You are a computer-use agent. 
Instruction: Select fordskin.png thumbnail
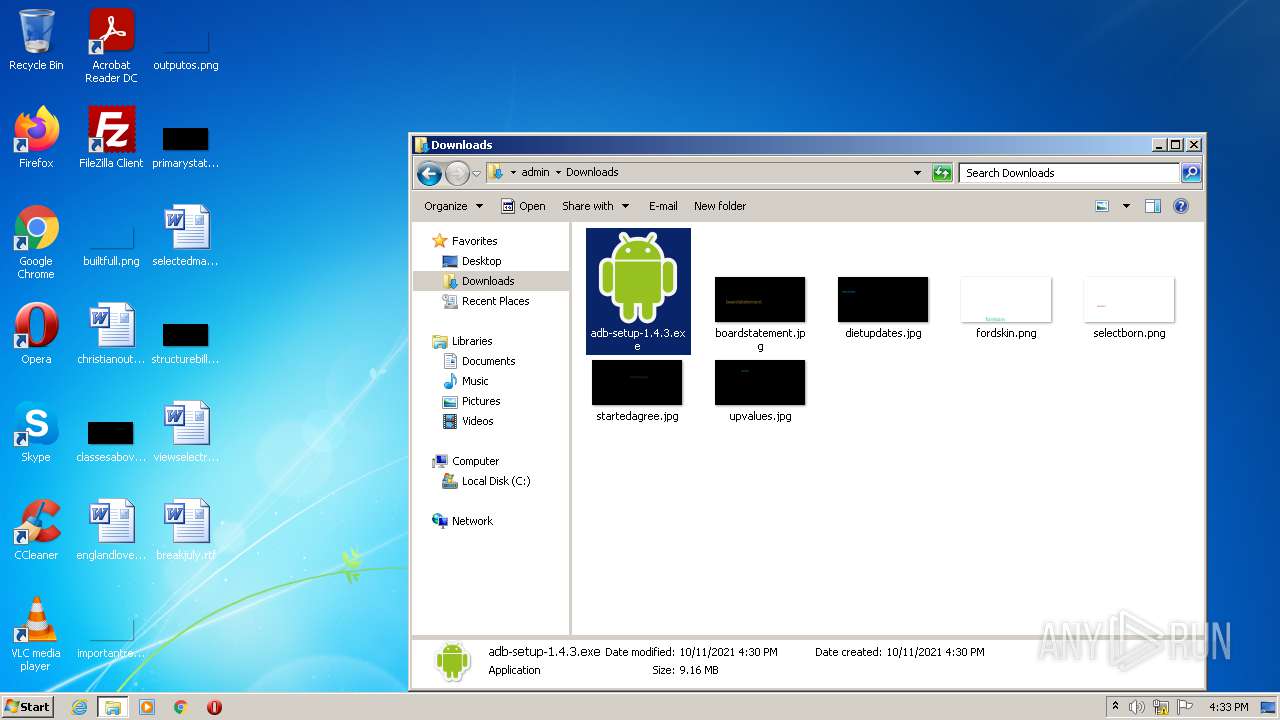(x=1006, y=308)
